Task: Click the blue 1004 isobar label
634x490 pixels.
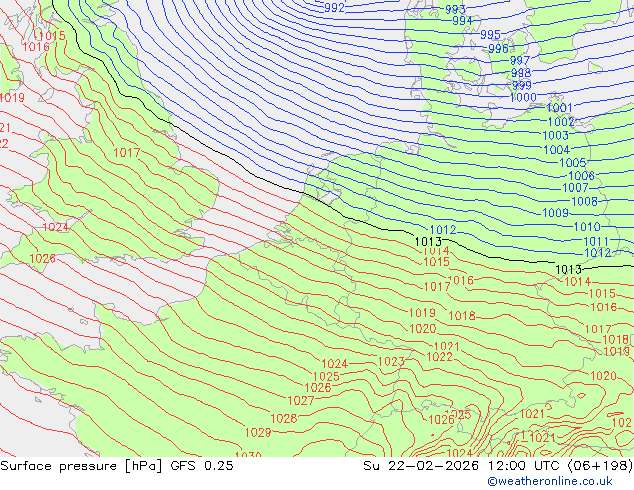Action: (x=557, y=150)
